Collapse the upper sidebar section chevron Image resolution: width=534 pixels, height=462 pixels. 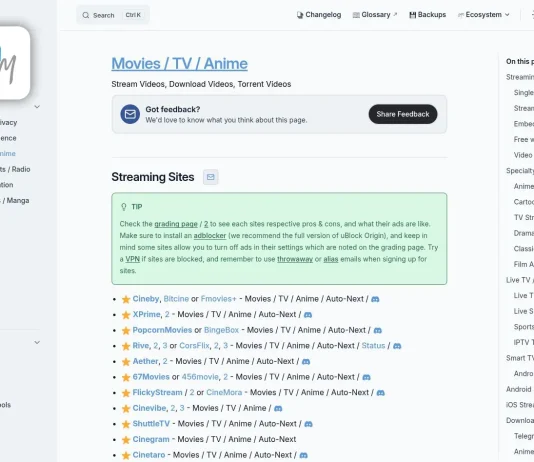37,107
